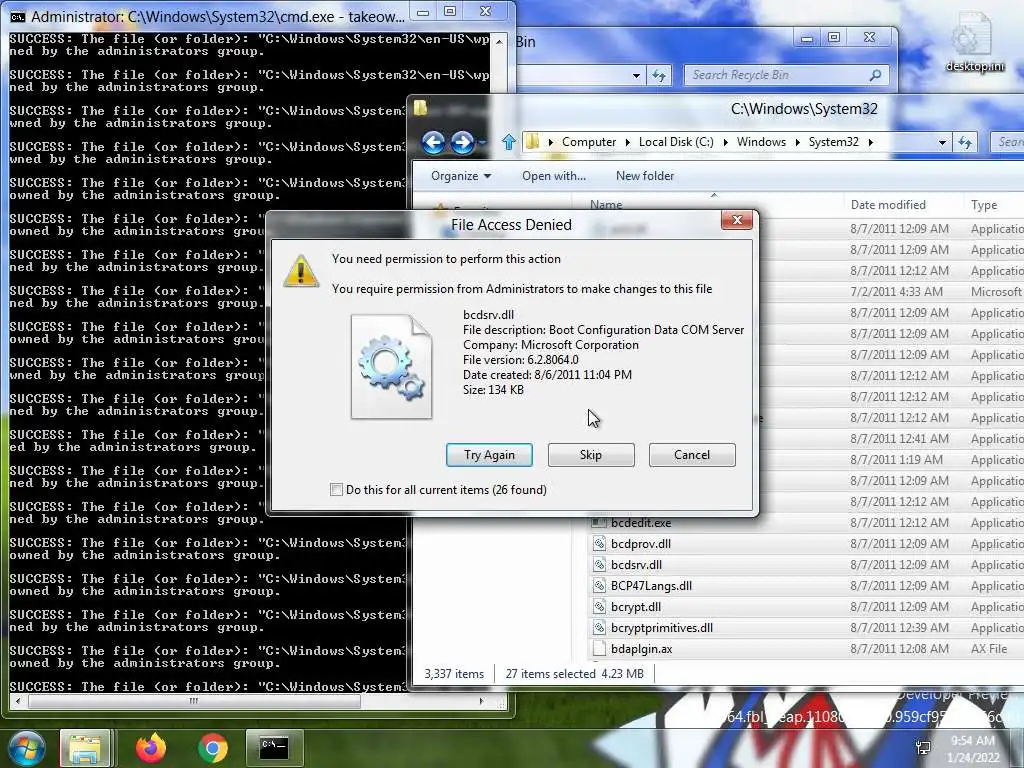
Task: Click the Try Again button
Action: pos(489,455)
